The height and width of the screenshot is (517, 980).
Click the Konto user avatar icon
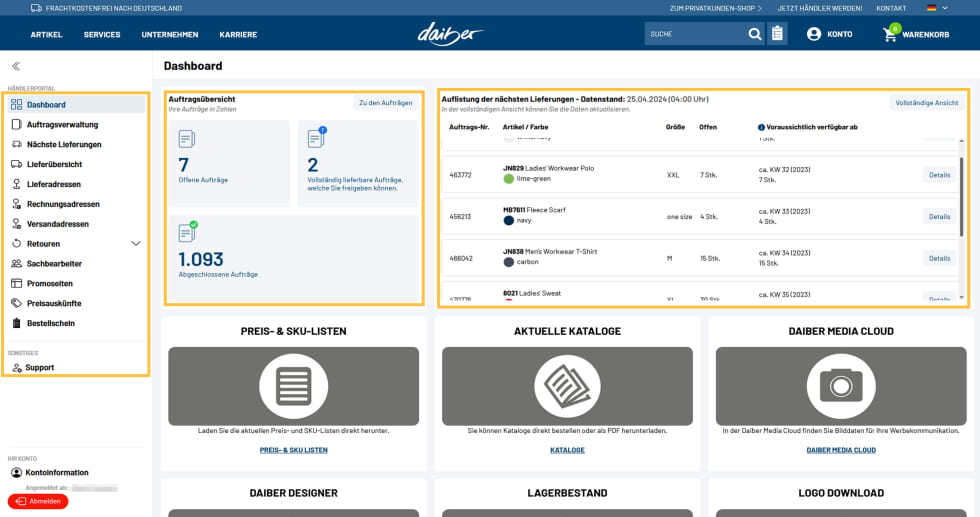pos(814,34)
